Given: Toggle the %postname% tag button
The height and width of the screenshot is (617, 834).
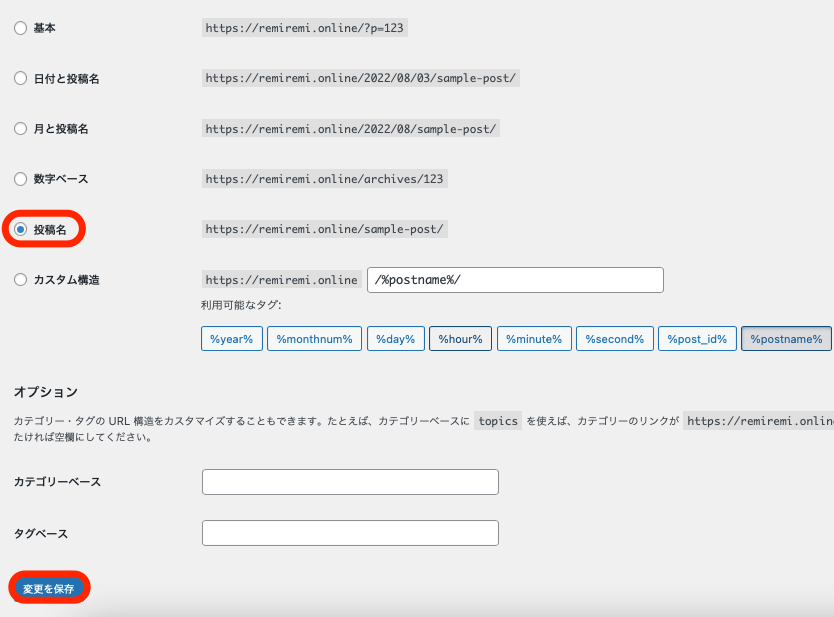Looking at the screenshot, I should [x=786, y=339].
